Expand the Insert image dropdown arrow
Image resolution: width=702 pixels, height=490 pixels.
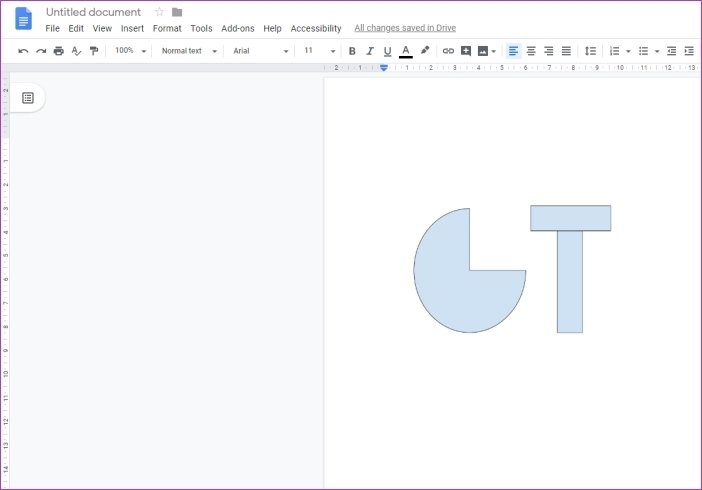tap(494, 52)
